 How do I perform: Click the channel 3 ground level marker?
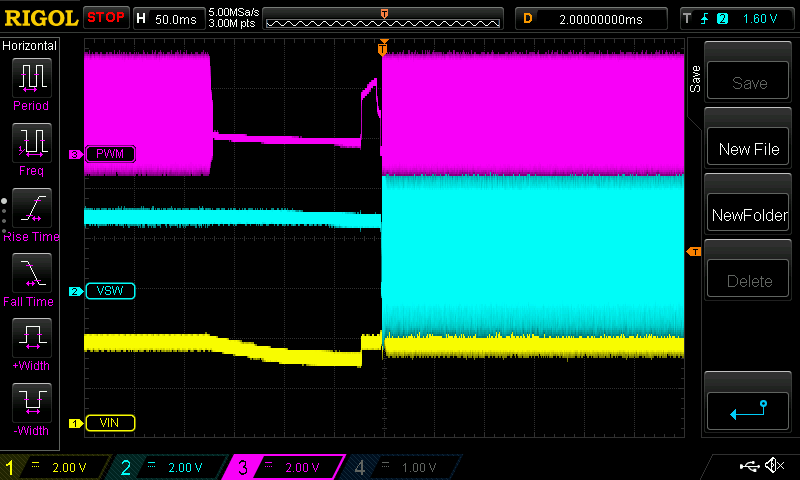(x=76, y=154)
